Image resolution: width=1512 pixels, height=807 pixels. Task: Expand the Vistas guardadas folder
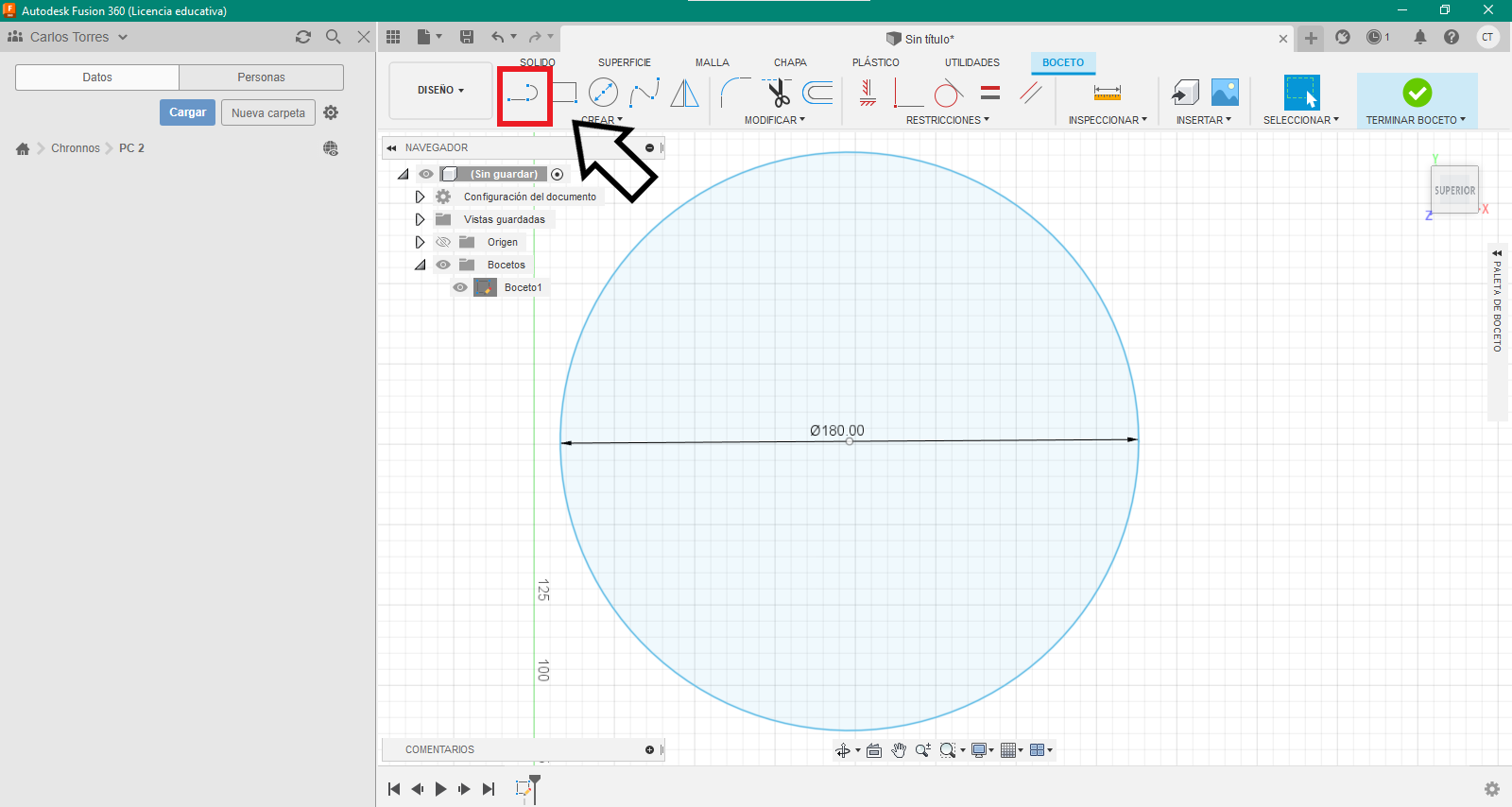click(421, 219)
